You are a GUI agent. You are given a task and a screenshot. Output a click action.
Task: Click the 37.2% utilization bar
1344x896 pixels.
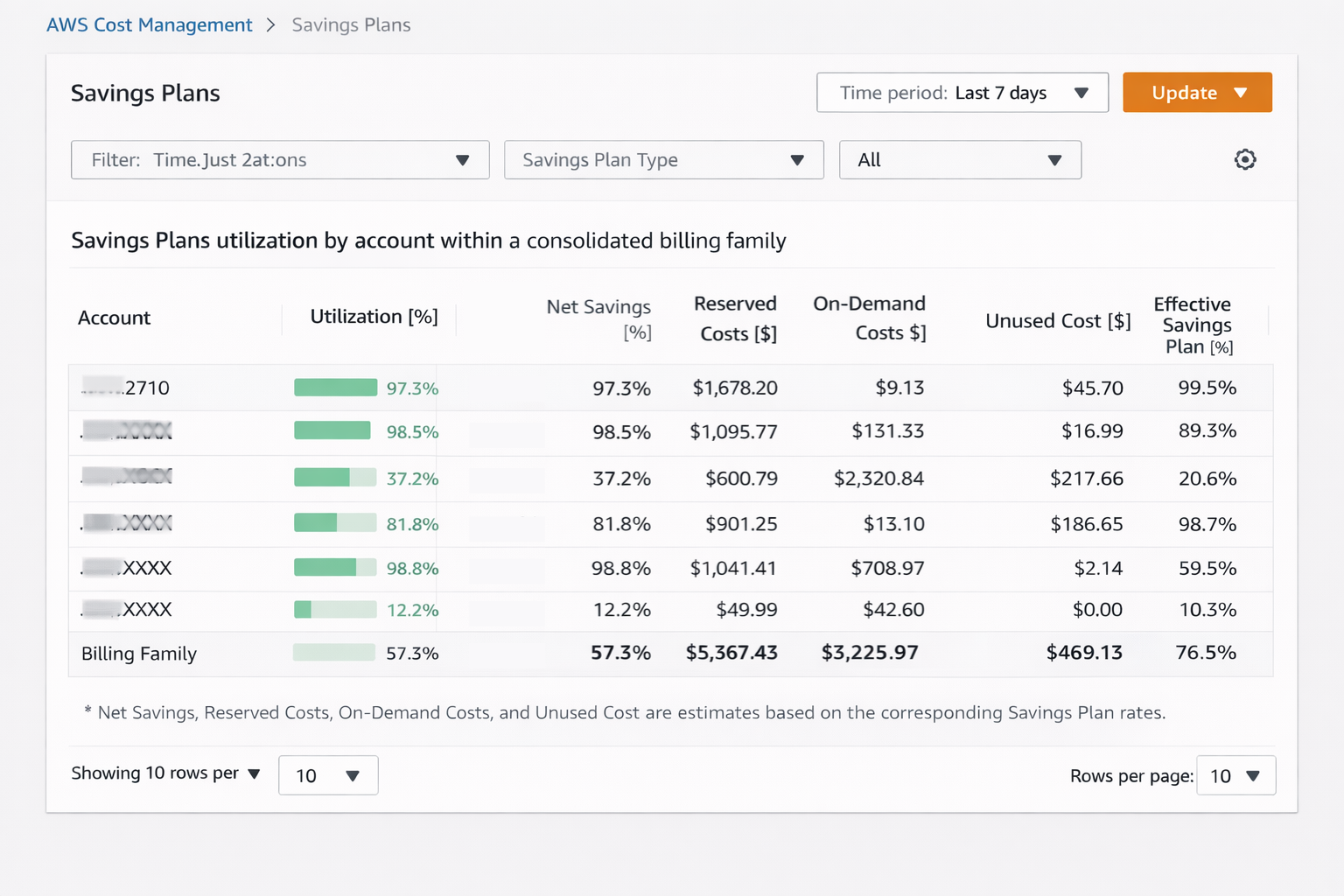335,478
